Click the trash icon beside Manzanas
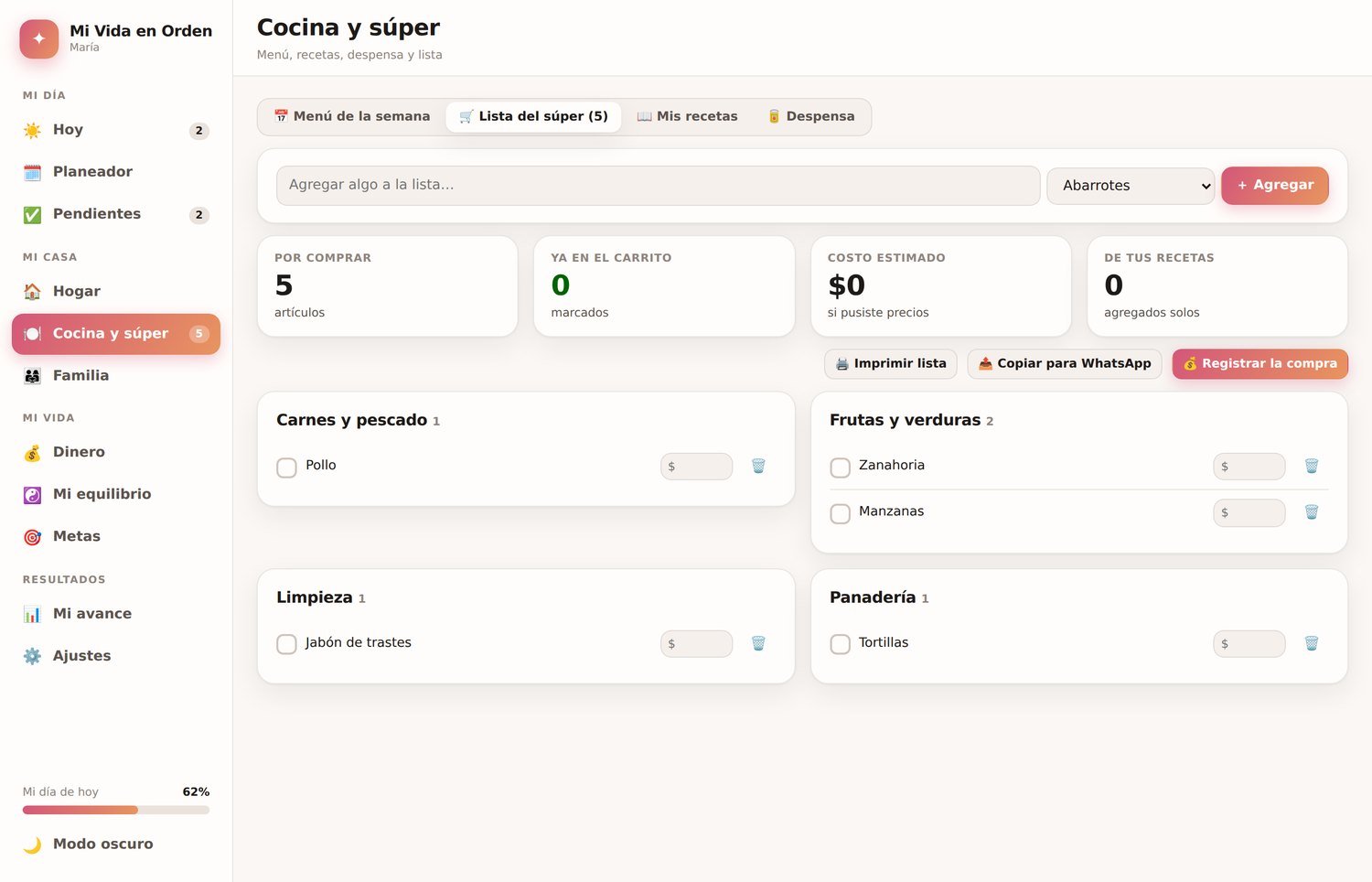Image resolution: width=1372 pixels, height=882 pixels. pos(1311,512)
